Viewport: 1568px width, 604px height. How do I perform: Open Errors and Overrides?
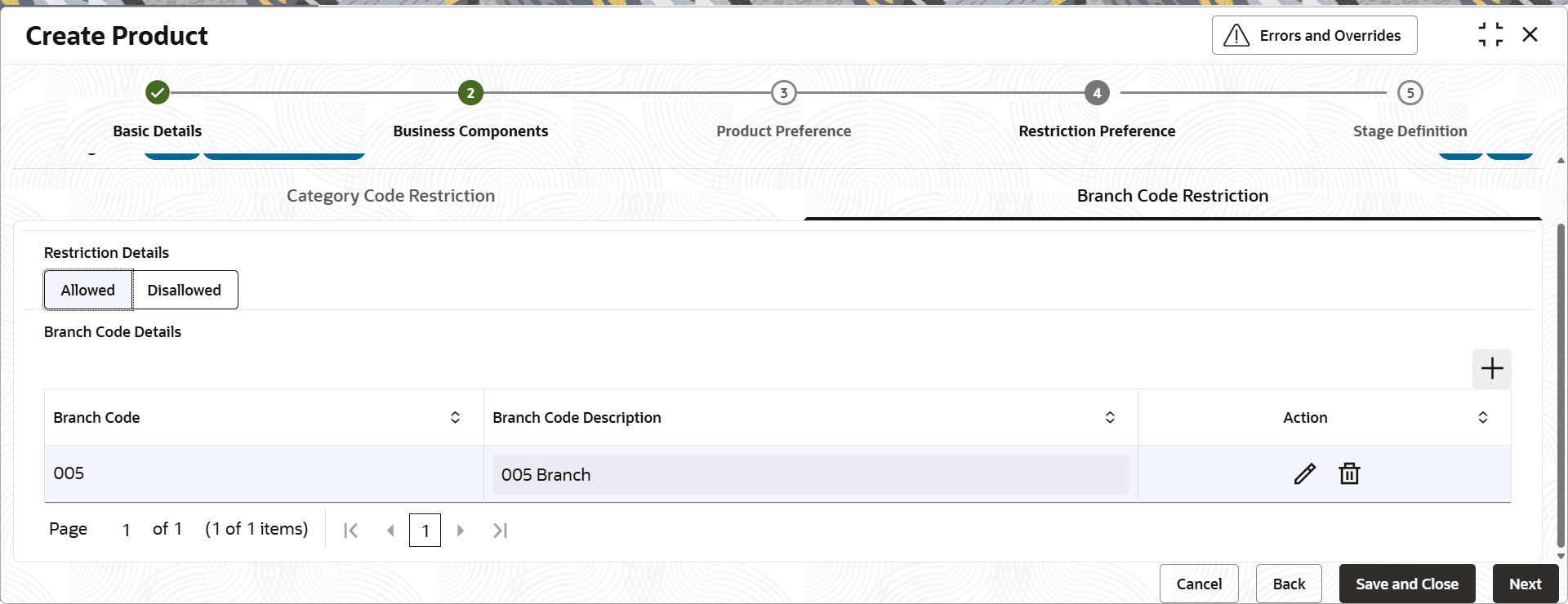coord(1314,36)
